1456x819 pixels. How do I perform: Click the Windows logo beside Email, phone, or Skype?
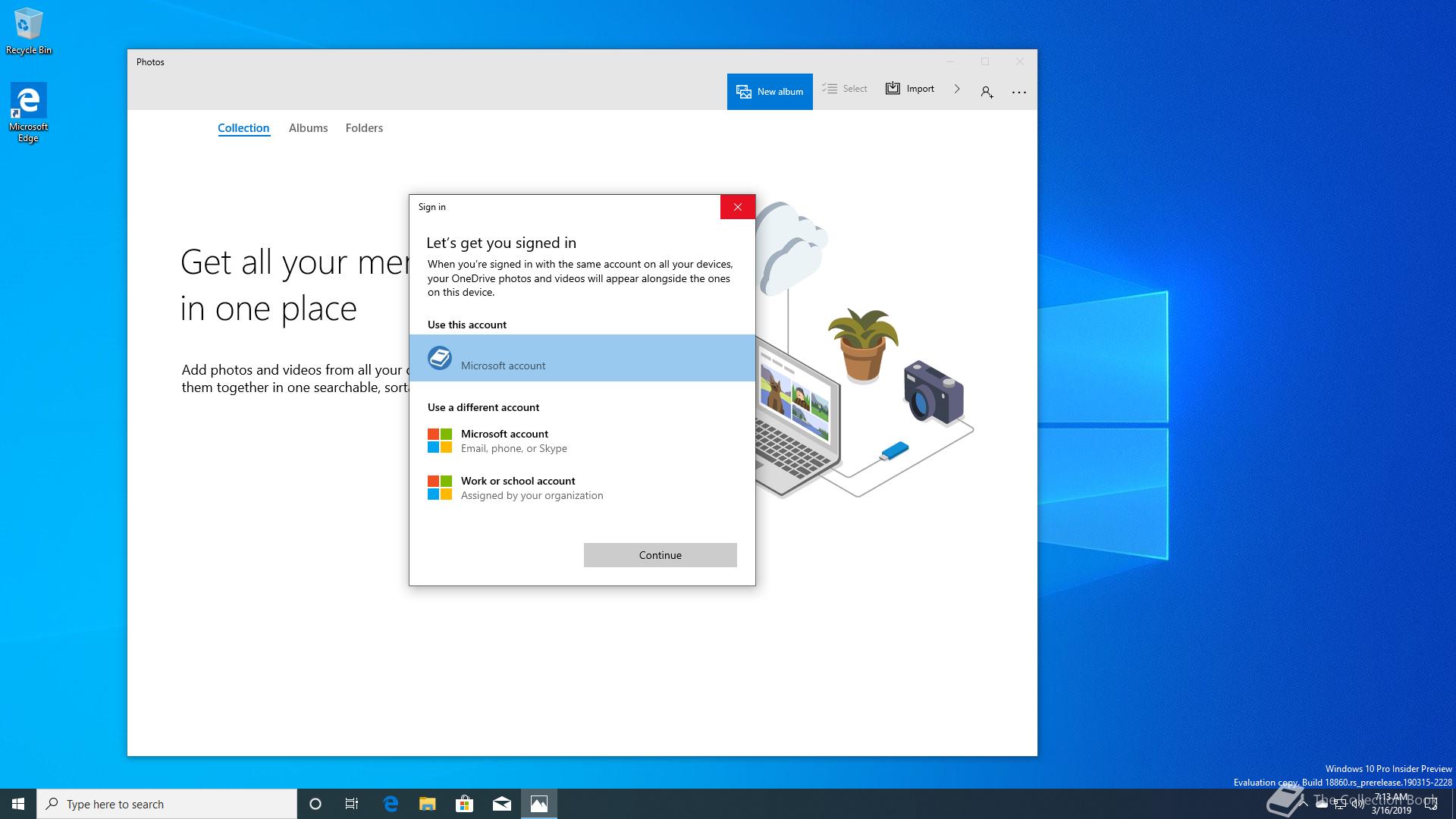click(x=440, y=441)
